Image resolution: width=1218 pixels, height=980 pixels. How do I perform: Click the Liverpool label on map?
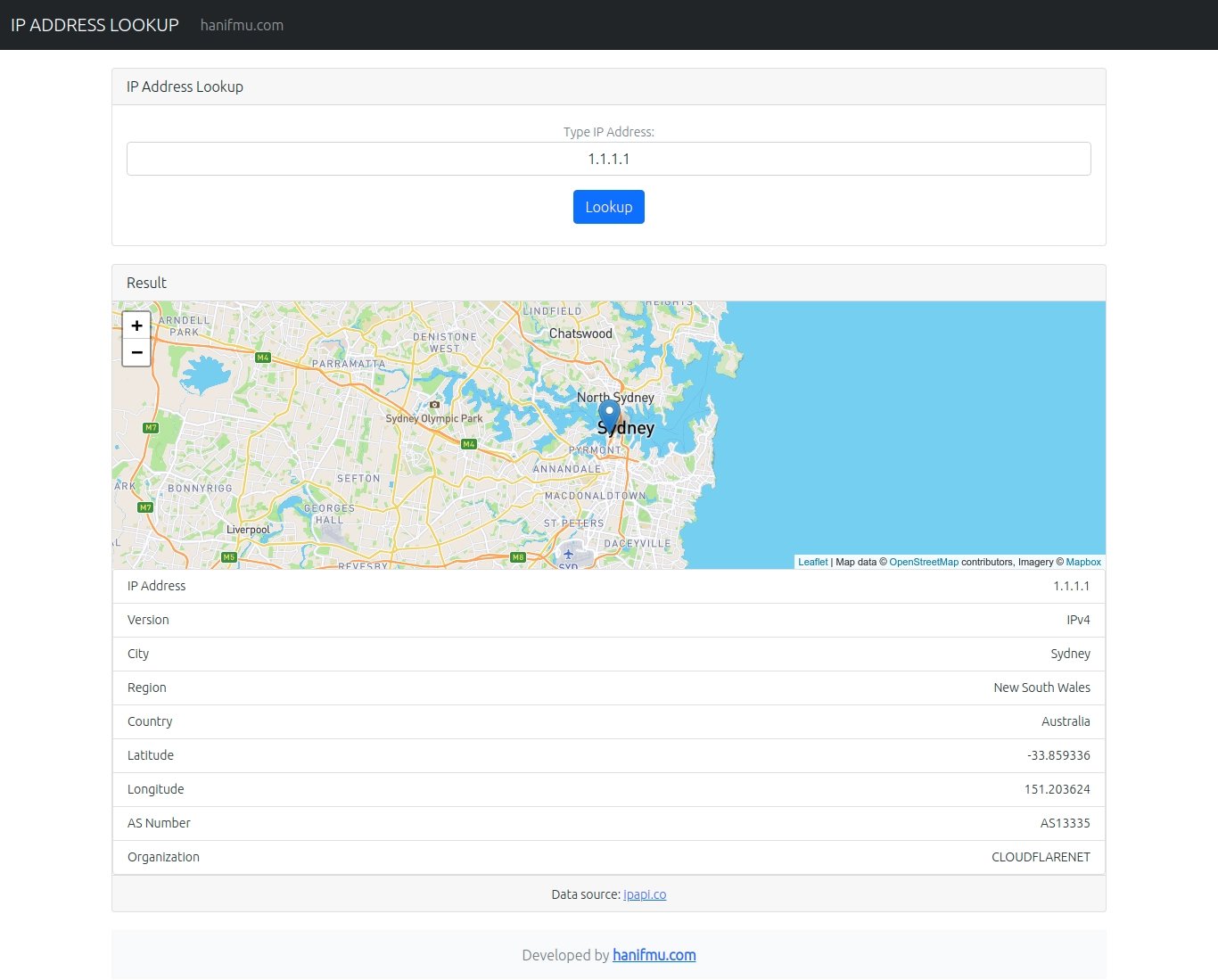pos(248,530)
